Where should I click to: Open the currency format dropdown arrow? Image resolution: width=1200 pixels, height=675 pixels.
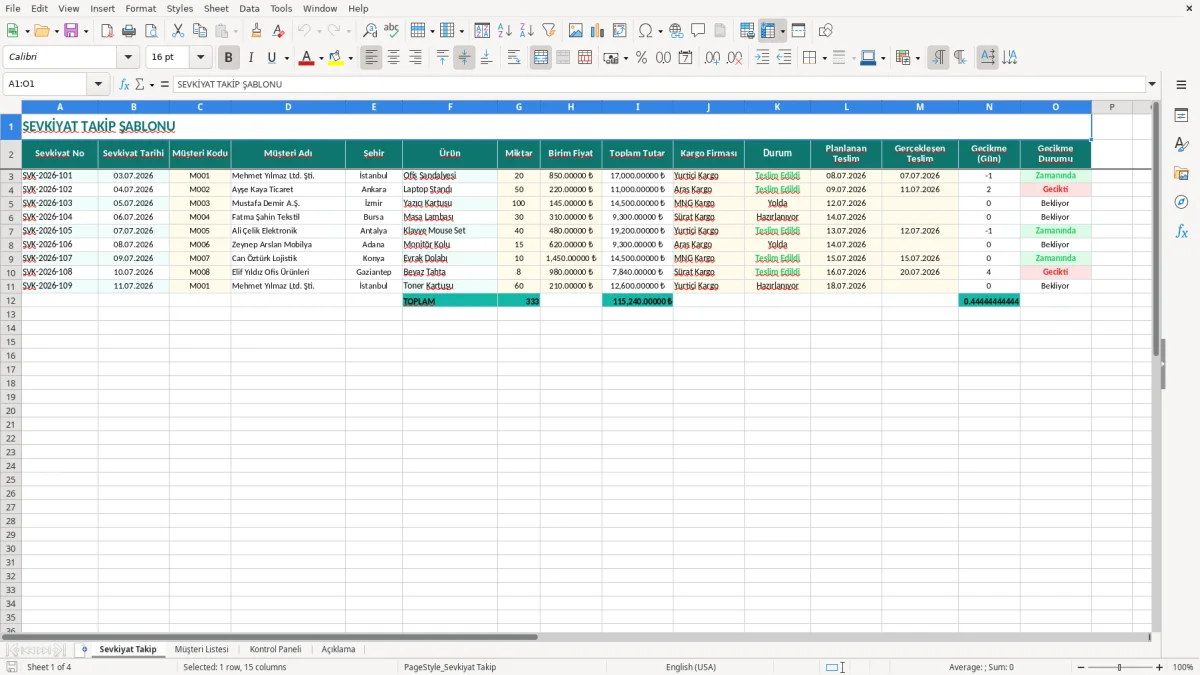tap(625, 58)
